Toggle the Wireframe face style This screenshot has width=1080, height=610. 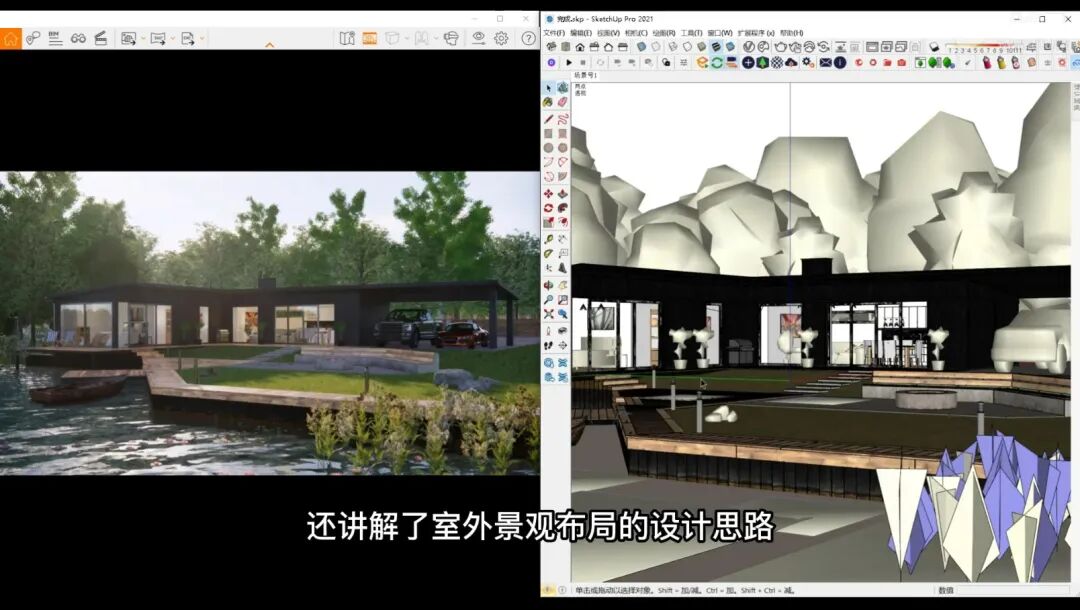click(672, 47)
